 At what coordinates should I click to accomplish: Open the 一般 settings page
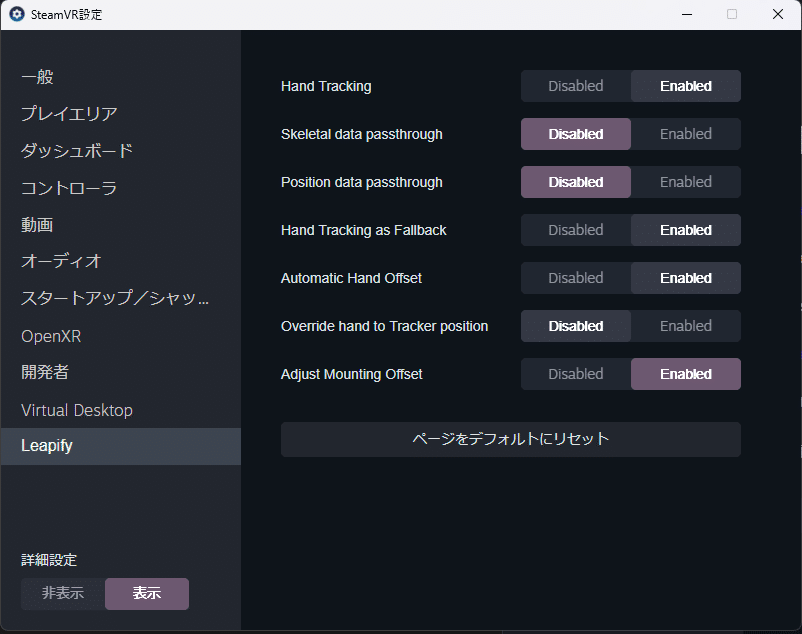tap(121, 77)
